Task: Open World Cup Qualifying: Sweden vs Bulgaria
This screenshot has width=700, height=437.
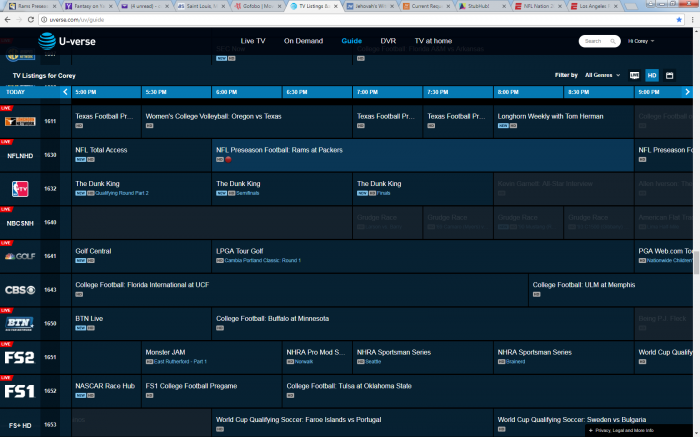Action: 593,423
